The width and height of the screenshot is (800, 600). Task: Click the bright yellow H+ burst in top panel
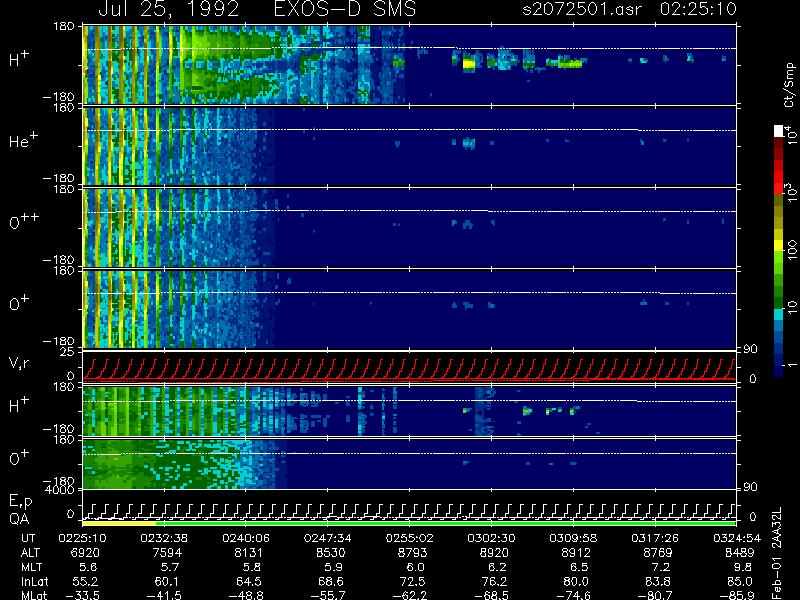tap(468, 64)
